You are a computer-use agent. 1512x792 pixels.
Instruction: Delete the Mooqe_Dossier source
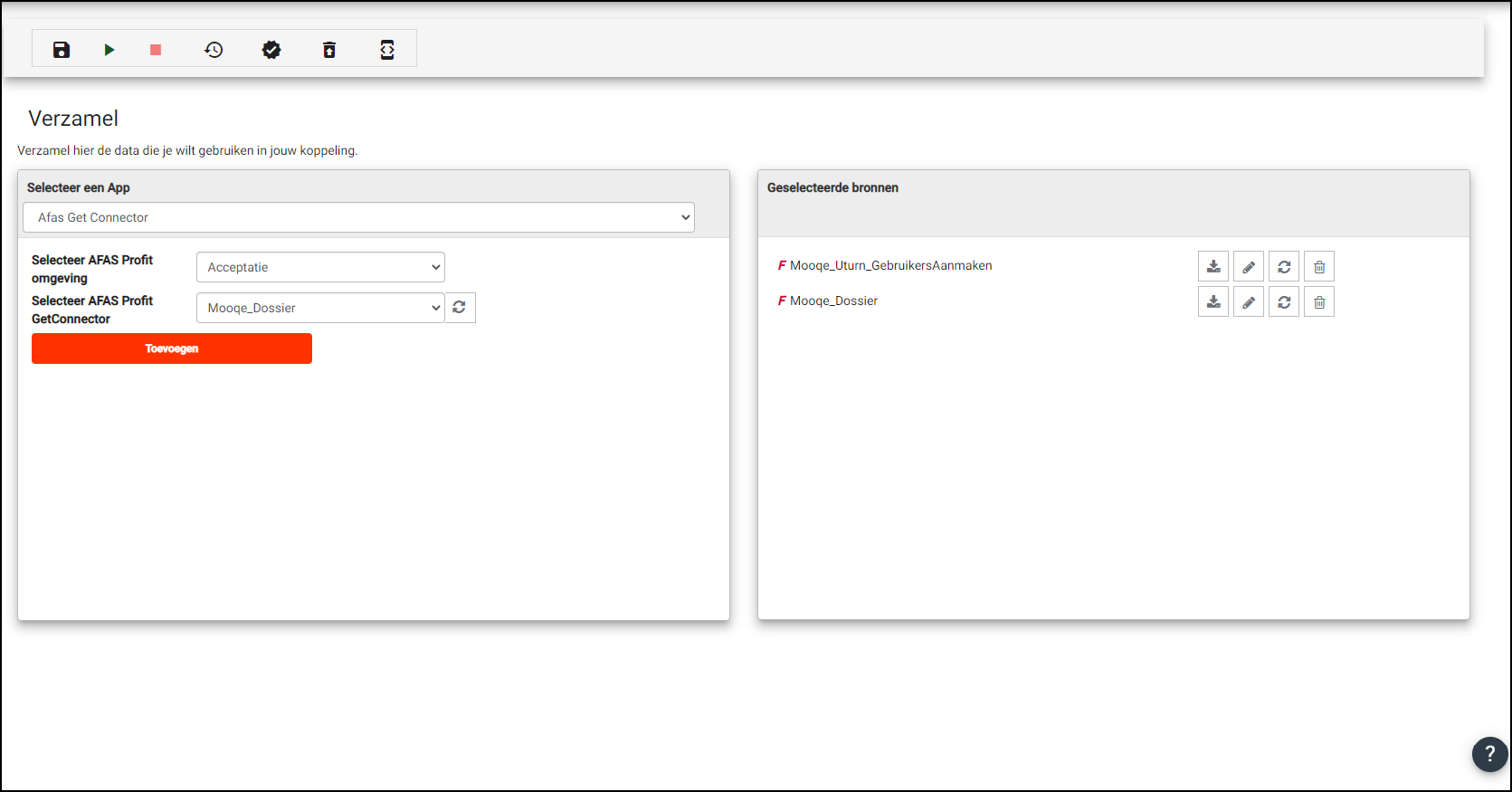pyautogui.click(x=1319, y=302)
